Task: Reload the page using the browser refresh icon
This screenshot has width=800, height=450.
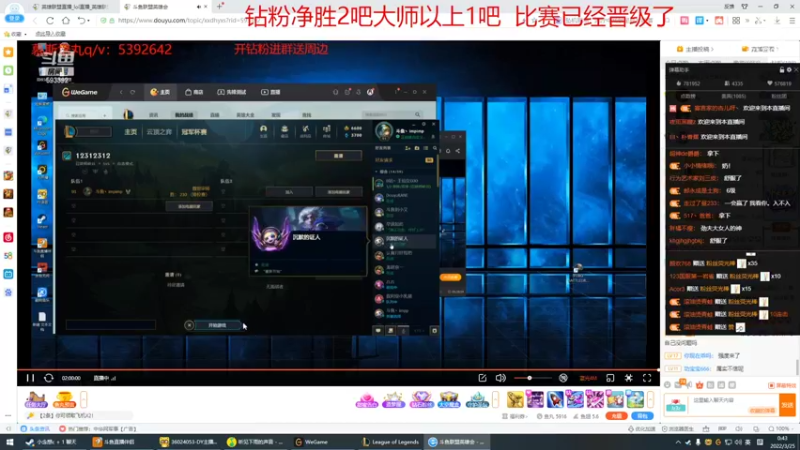Action: coord(50,20)
